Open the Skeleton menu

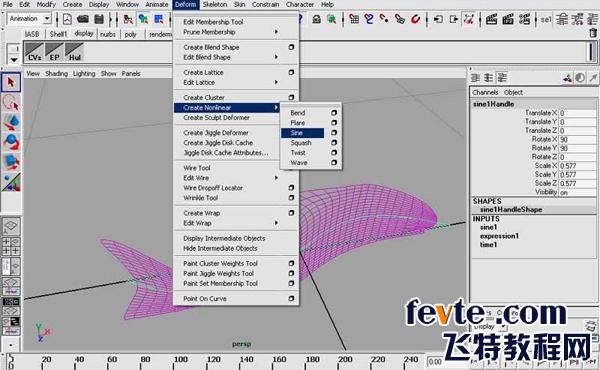tap(215, 5)
